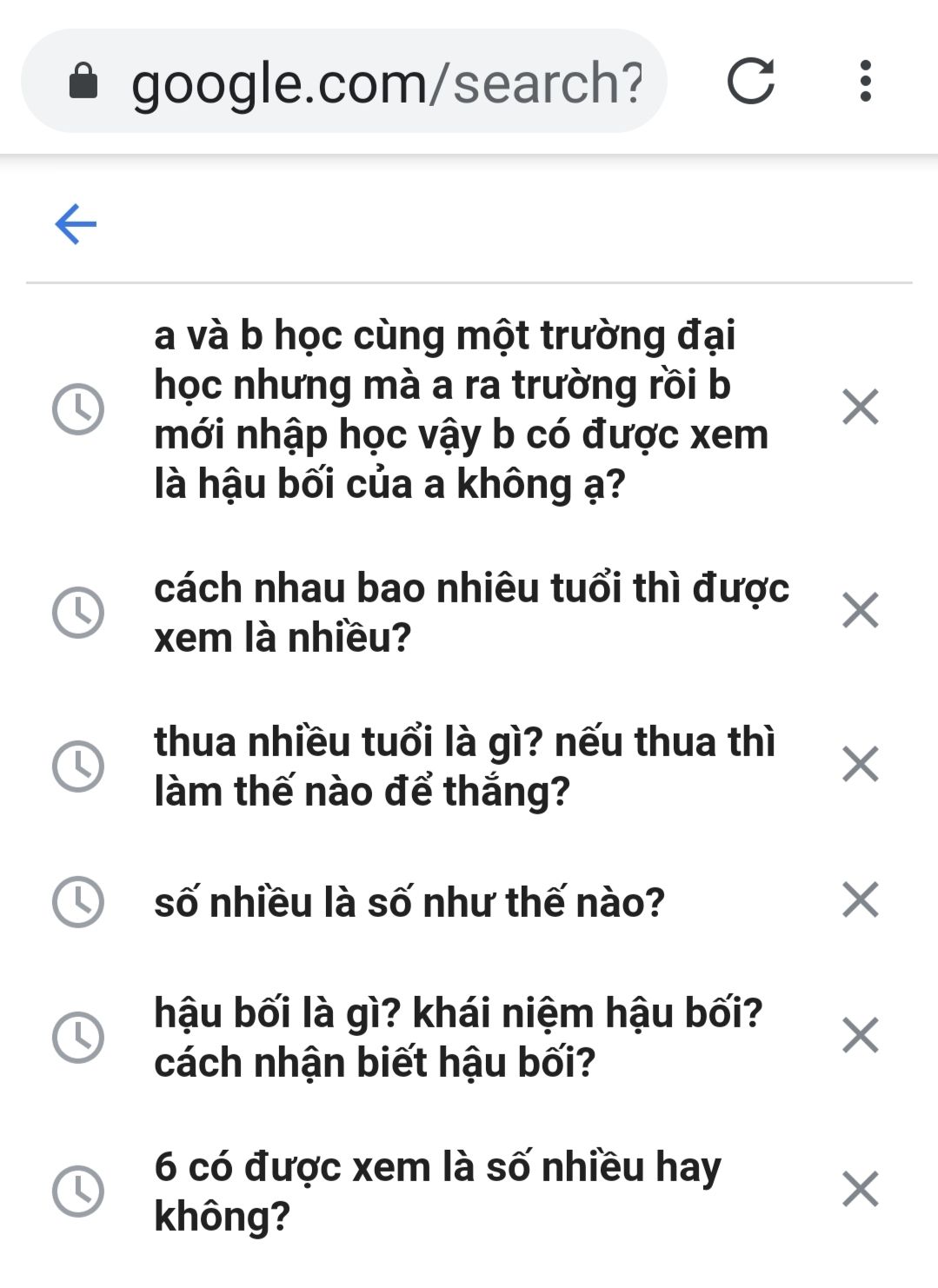
Task: Click the clock icon beside 'cách nhau bao nhiêu tuổi'
Action: pos(78,612)
